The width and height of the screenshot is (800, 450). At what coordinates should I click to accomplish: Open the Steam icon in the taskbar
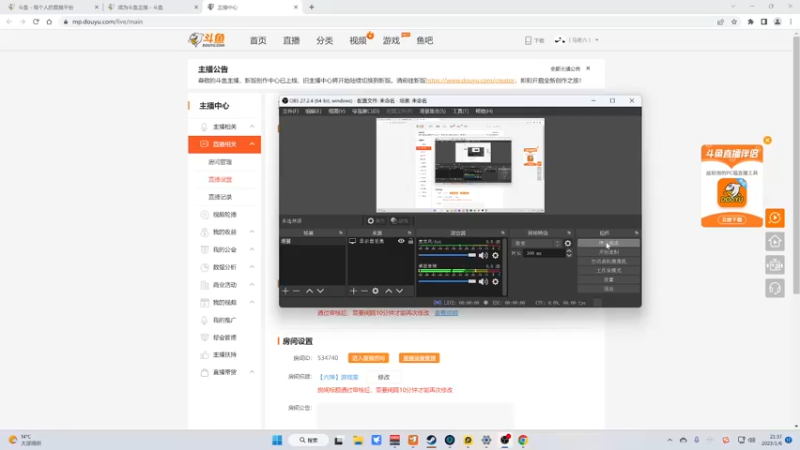pyautogui.click(x=431, y=440)
